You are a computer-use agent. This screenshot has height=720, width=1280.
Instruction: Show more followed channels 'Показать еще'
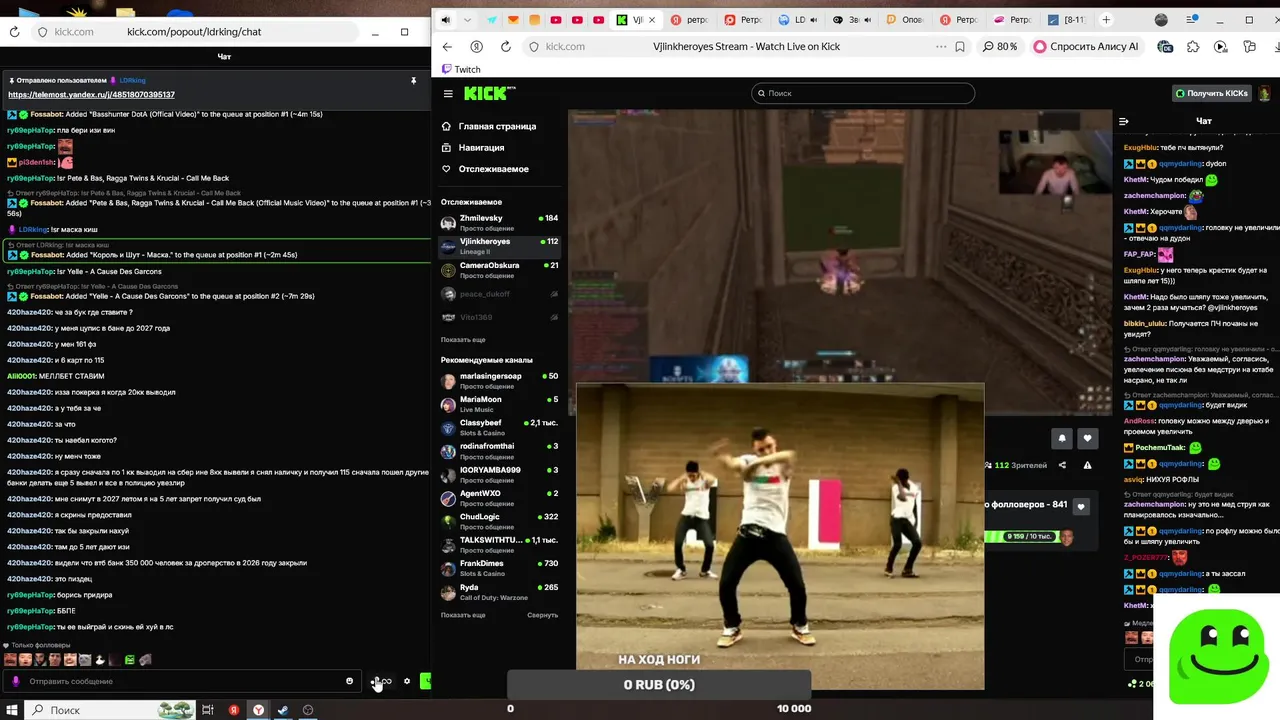(x=463, y=340)
